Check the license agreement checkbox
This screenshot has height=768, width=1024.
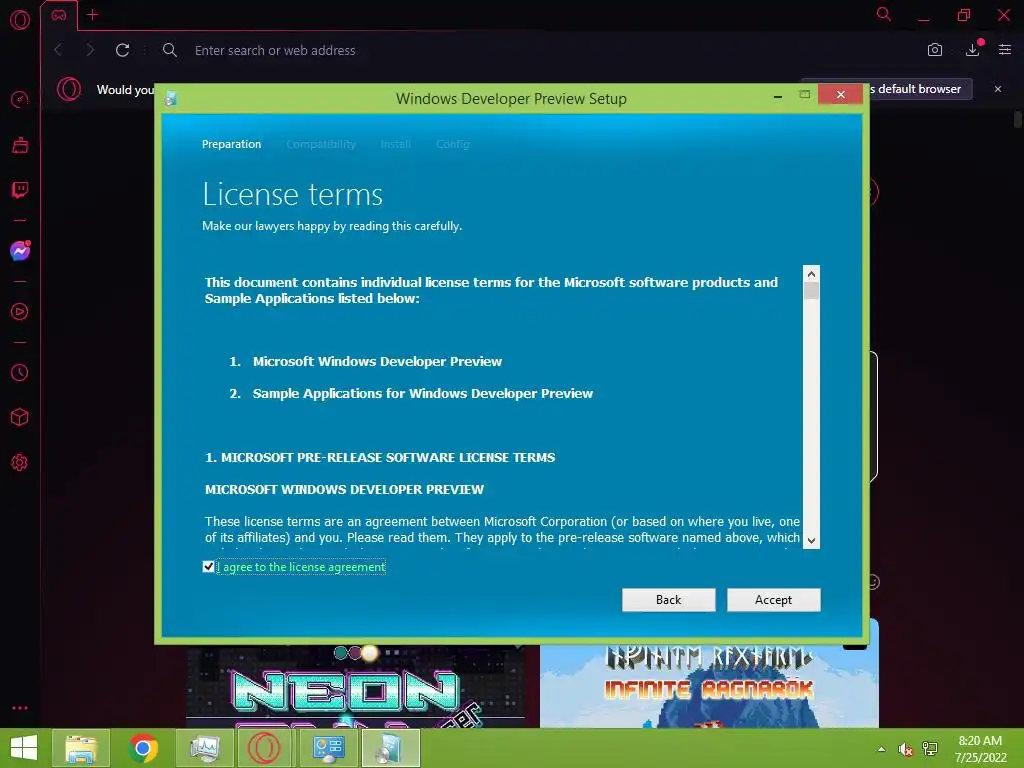(208, 566)
